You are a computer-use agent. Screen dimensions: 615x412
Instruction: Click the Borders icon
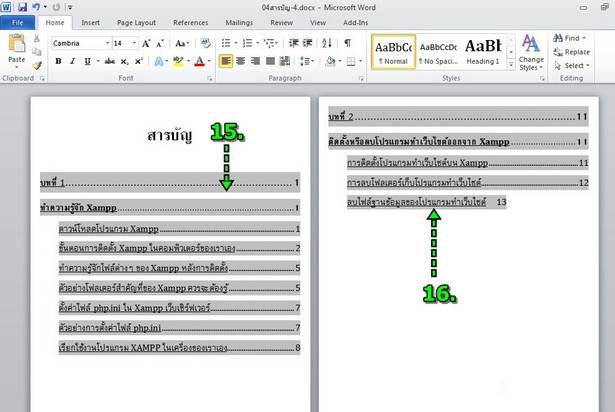(351, 62)
